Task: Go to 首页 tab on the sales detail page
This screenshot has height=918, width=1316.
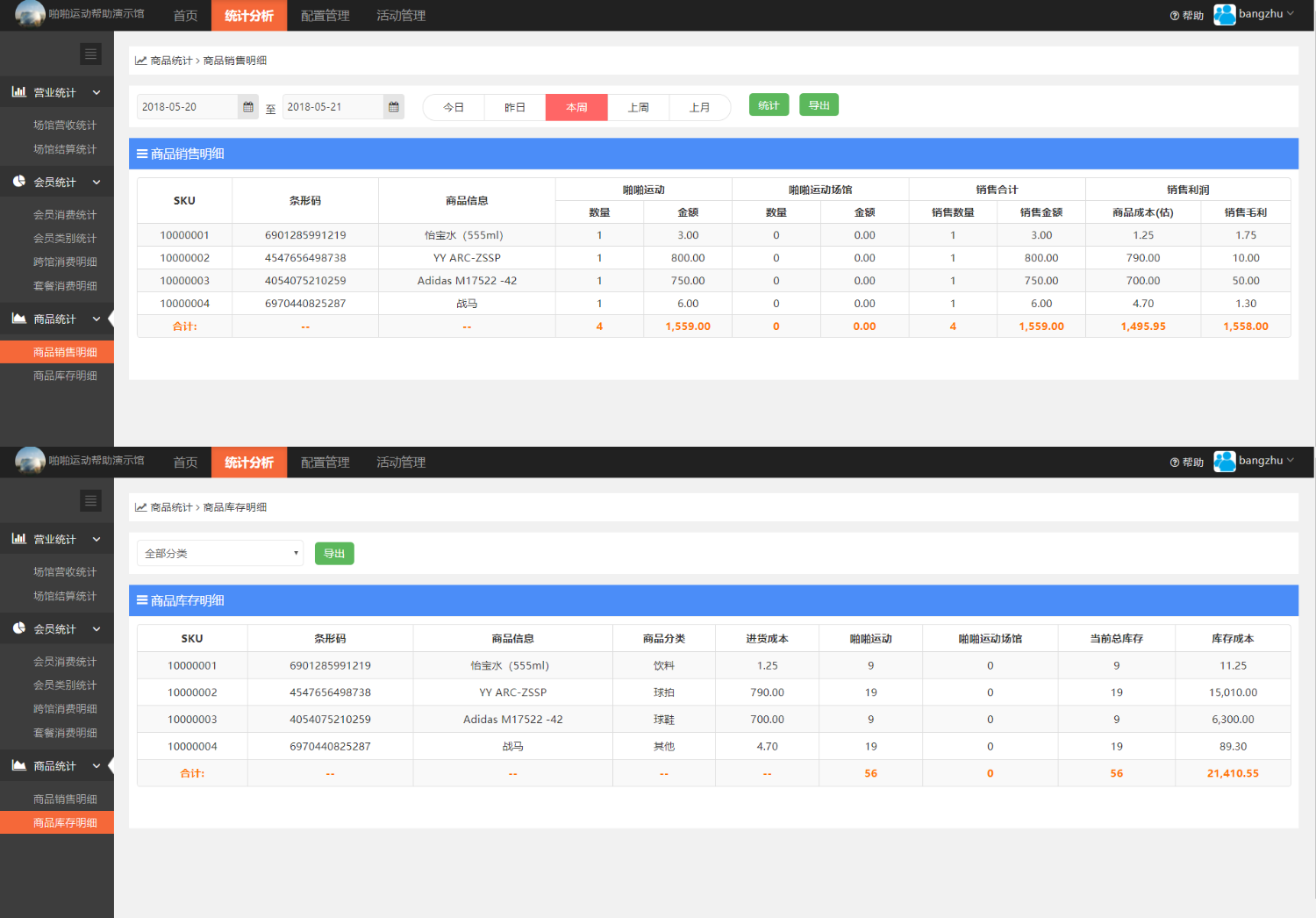Action: point(185,16)
